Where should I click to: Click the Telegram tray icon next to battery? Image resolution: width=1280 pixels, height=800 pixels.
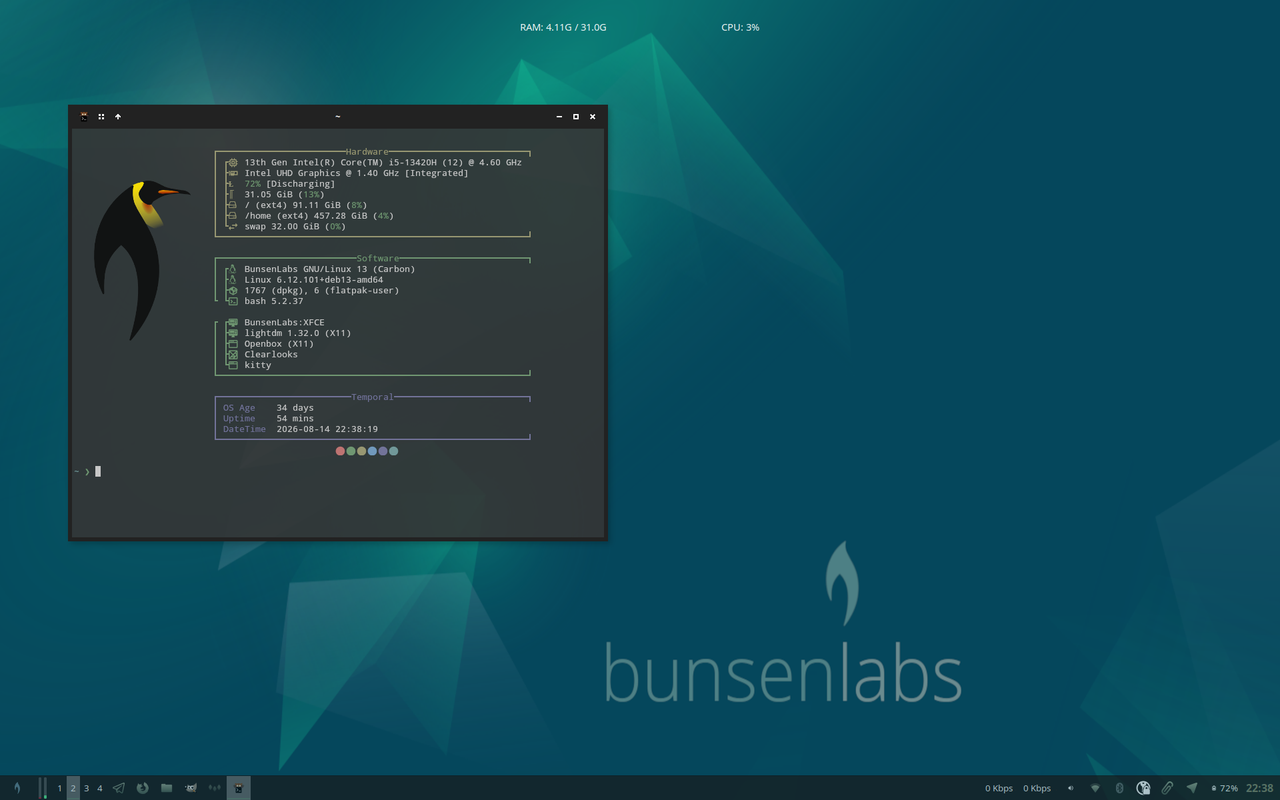coord(1192,788)
